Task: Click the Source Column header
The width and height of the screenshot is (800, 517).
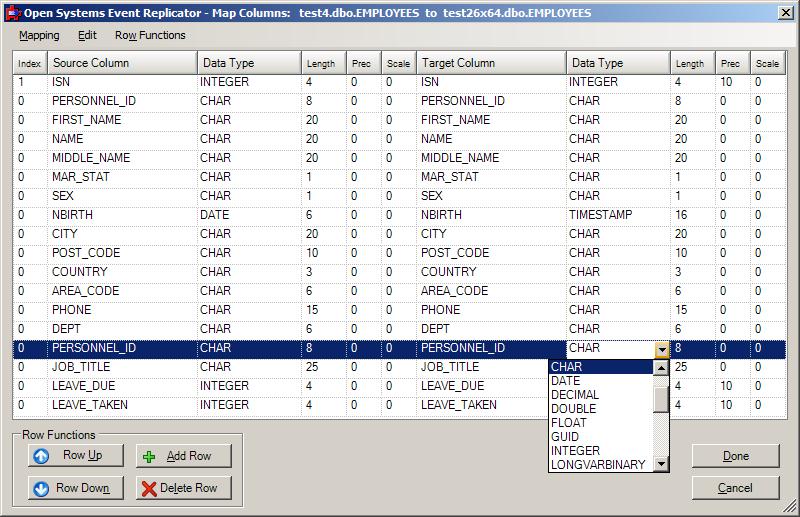Action: pos(122,63)
